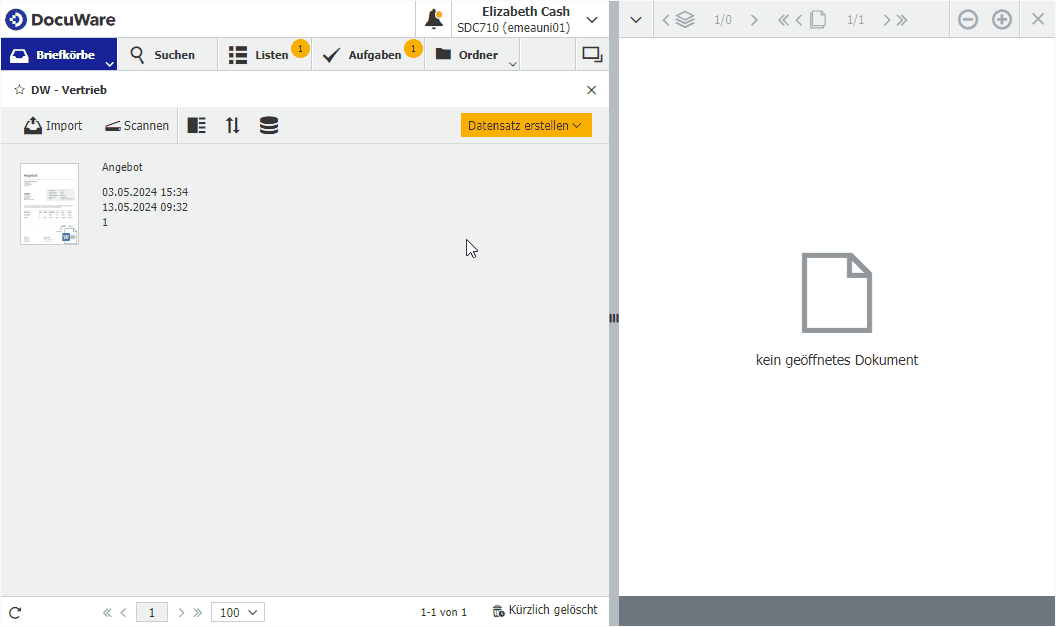Image resolution: width=1056 pixels, height=627 pixels.
Task: Zoom out with the minus viewer icon
Action: pyautogui.click(x=967, y=19)
